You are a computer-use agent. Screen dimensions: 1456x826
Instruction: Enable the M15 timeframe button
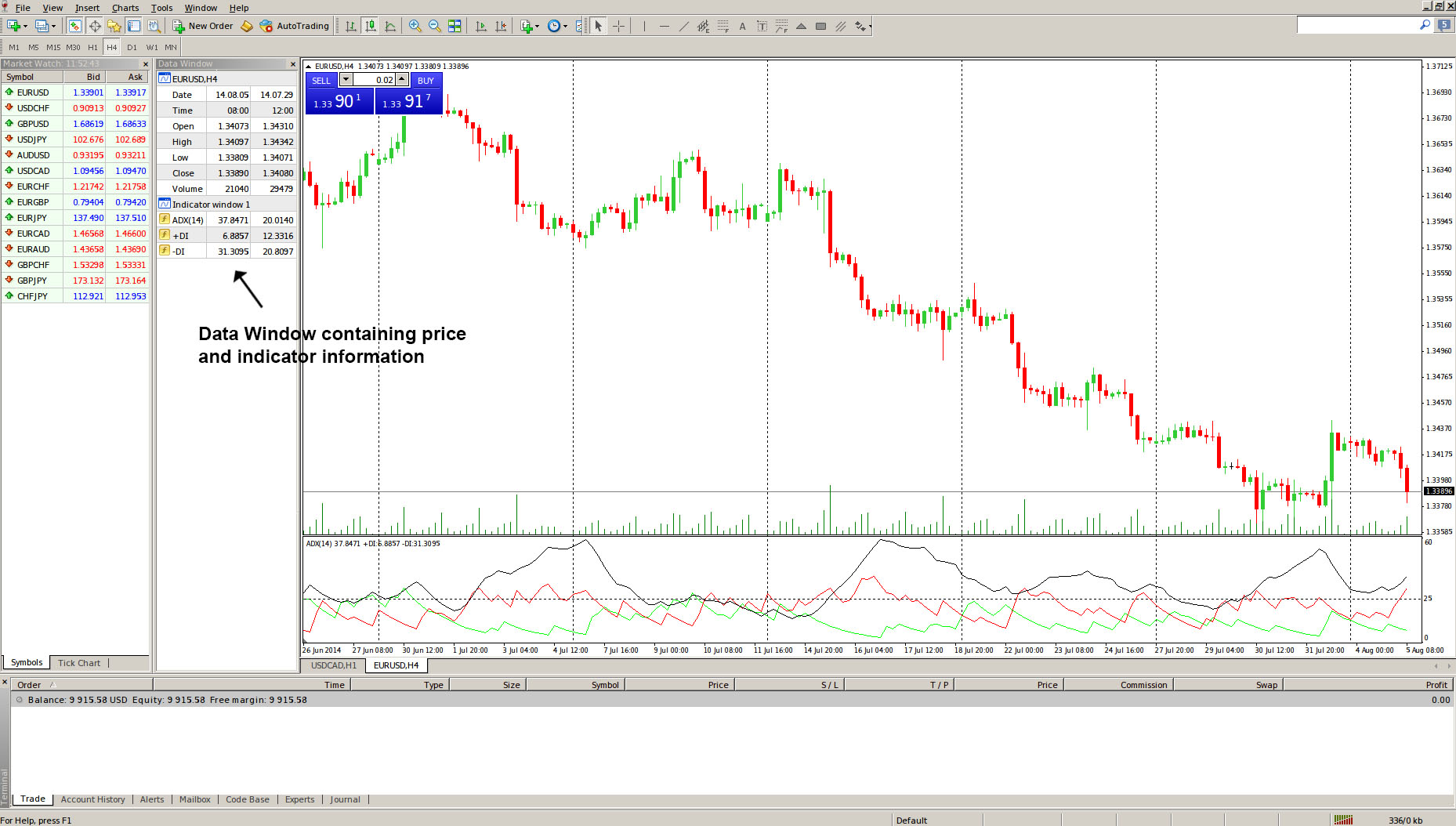pos(53,47)
